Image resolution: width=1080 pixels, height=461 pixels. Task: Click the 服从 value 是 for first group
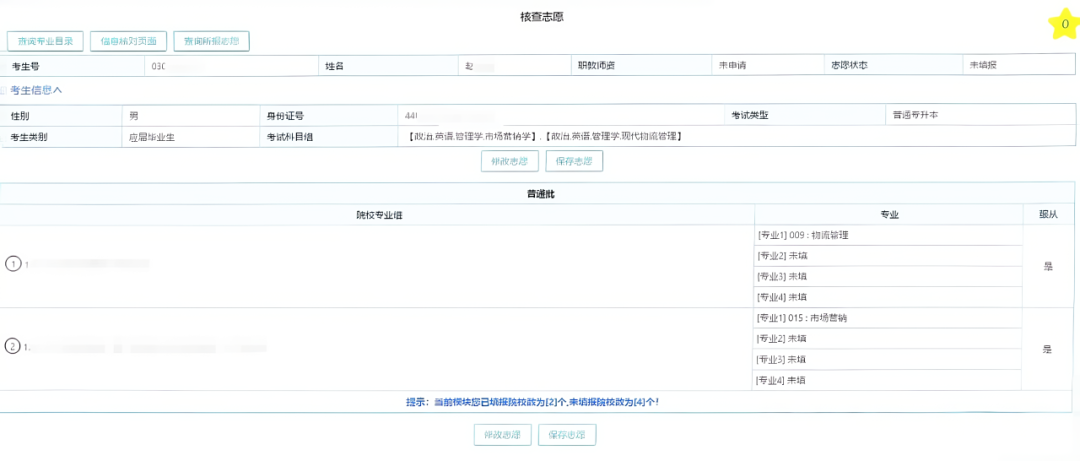coord(1048,267)
